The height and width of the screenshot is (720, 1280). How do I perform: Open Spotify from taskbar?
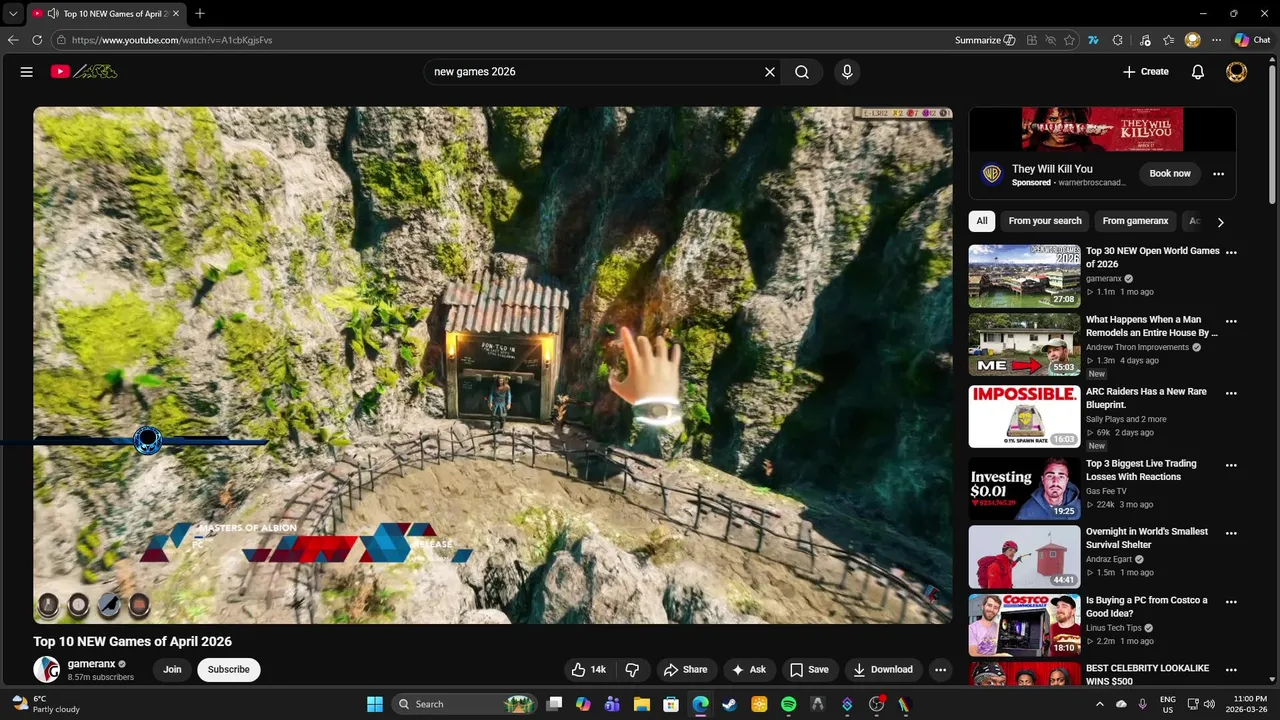click(789, 704)
